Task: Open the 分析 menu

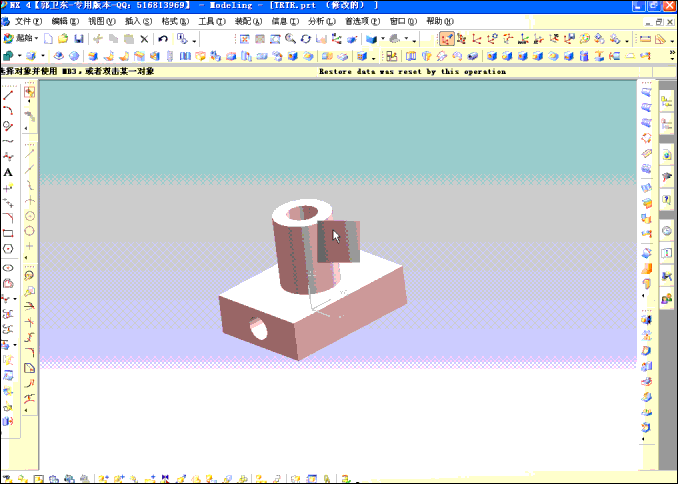Action: click(322, 21)
